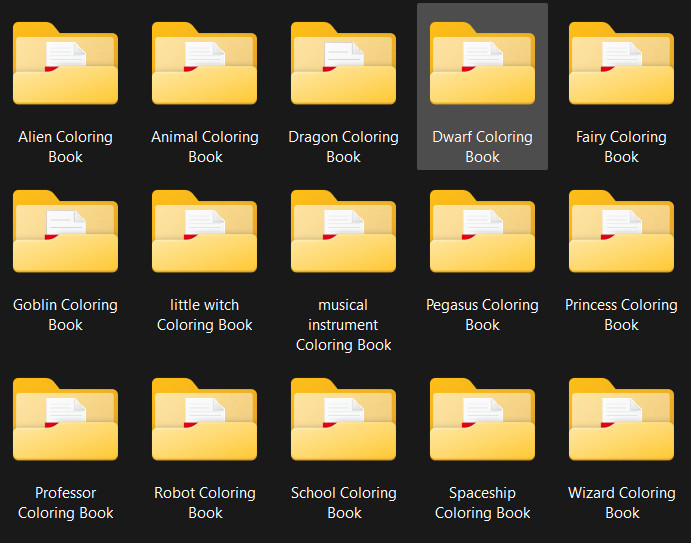The height and width of the screenshot is (543, 691).
Task: Click the Professor Coloring Book folder icon
Action: click(x=65, y=419)
